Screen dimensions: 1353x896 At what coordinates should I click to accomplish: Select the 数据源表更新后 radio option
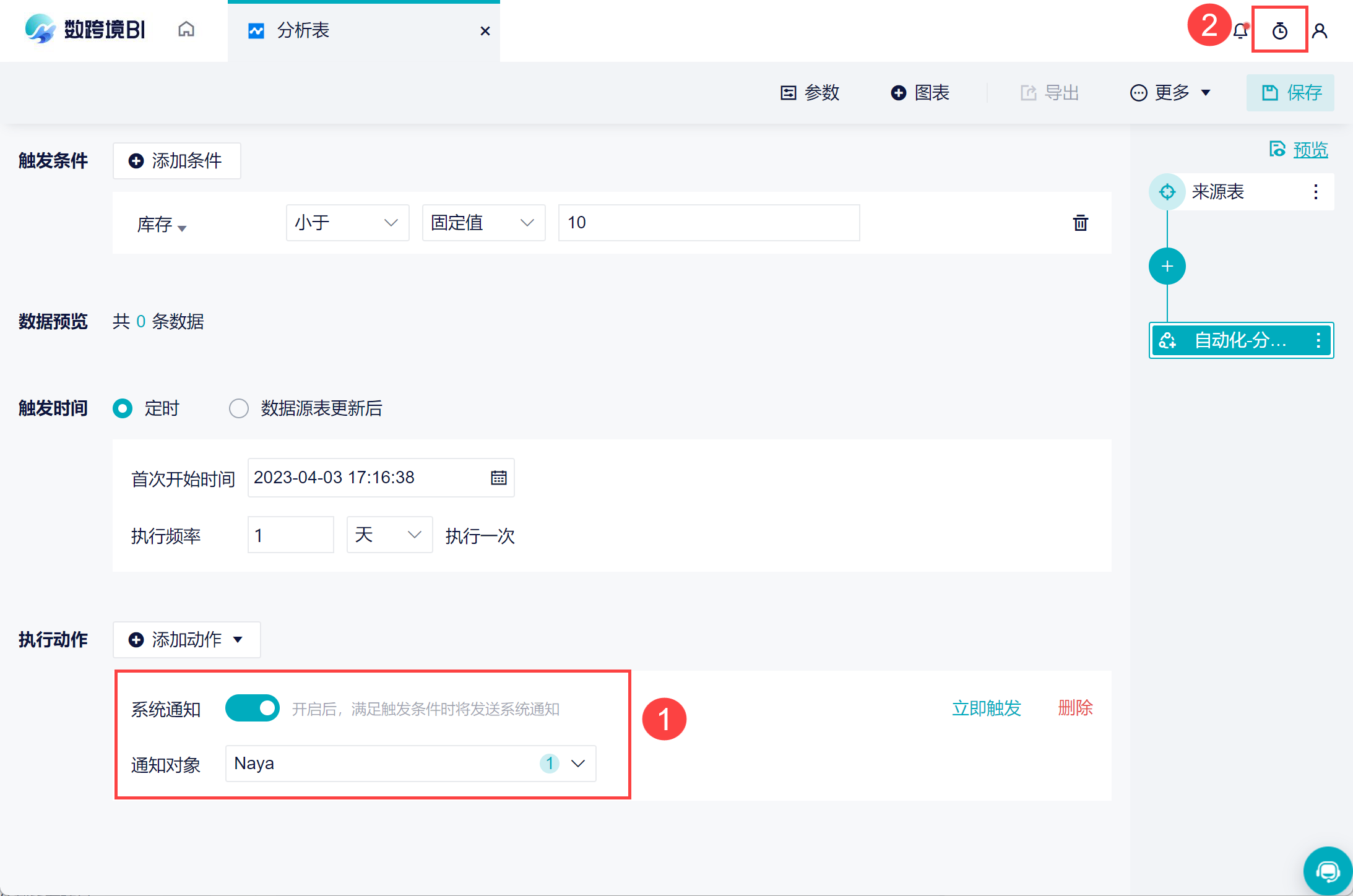(x=239, y=408)
